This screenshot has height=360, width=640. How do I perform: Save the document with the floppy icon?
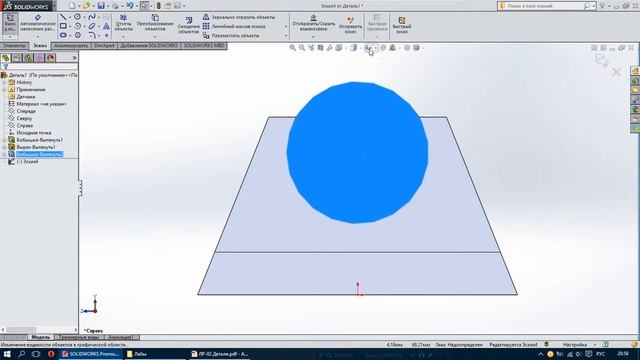point(101,6)
